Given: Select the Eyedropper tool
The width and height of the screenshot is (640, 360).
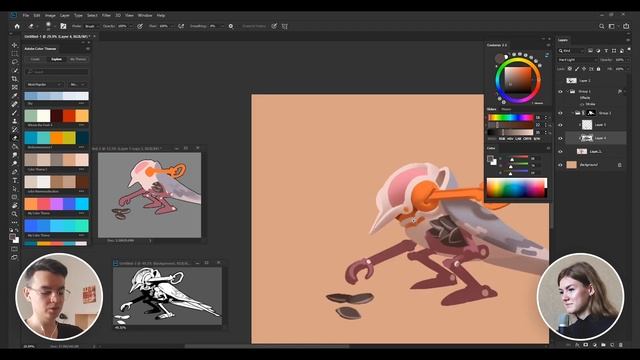Looking at the screenshot, I should tap(15, 96).
